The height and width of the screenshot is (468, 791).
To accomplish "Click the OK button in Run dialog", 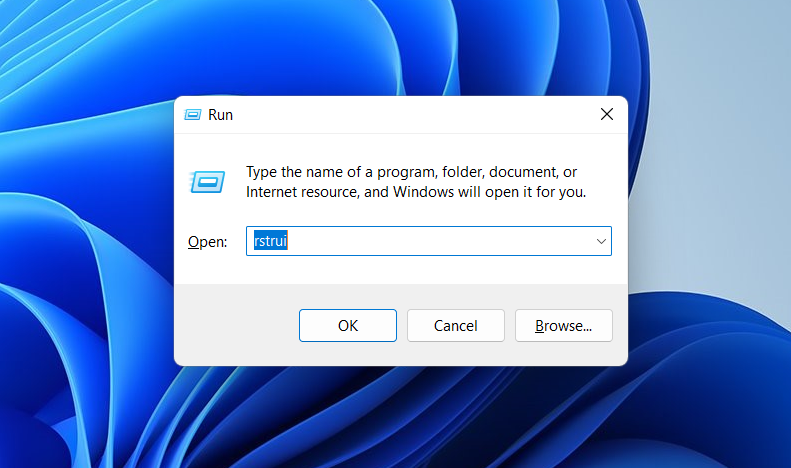I will click(348, 325).
